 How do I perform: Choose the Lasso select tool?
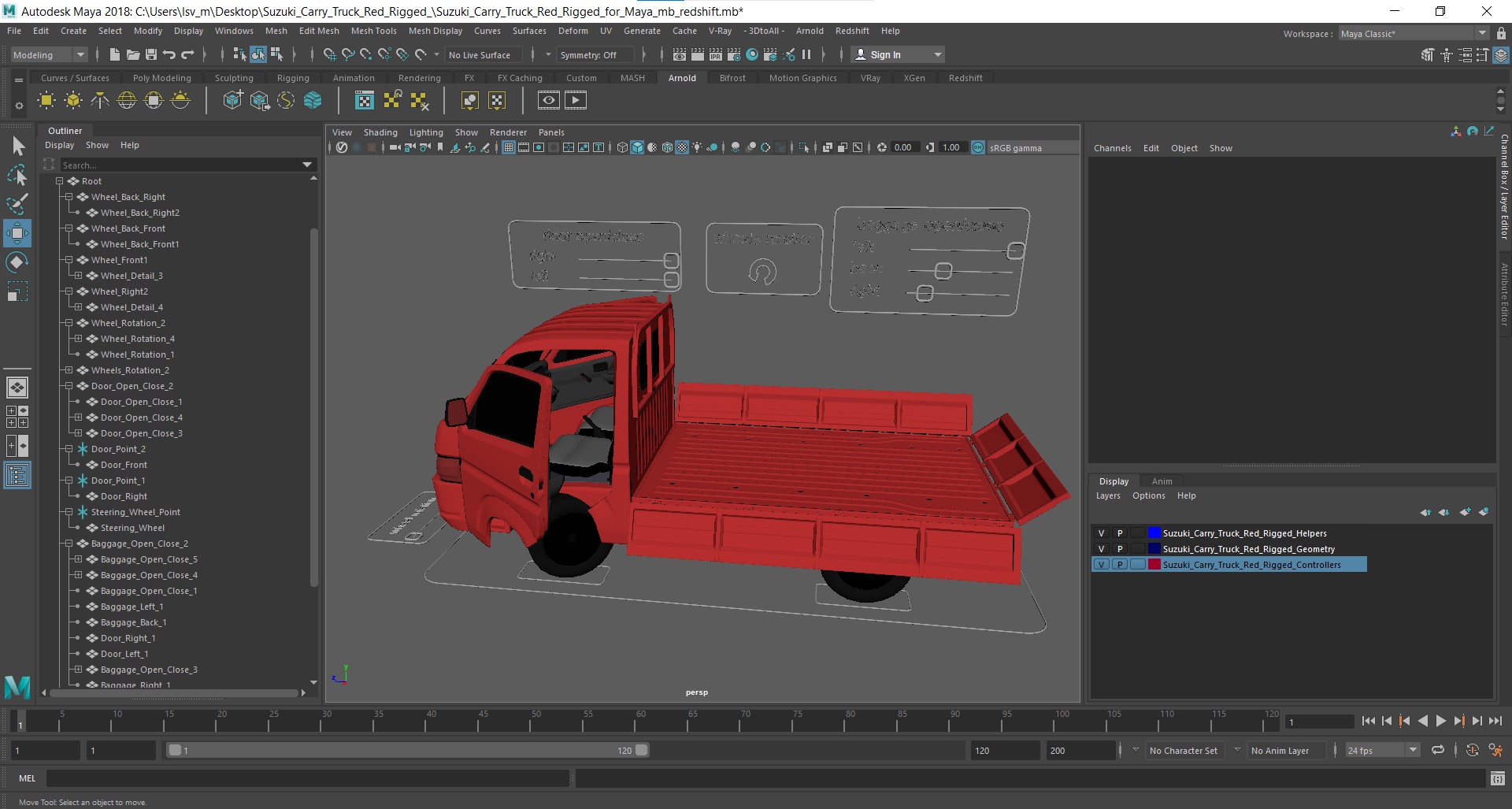point(17,175)
